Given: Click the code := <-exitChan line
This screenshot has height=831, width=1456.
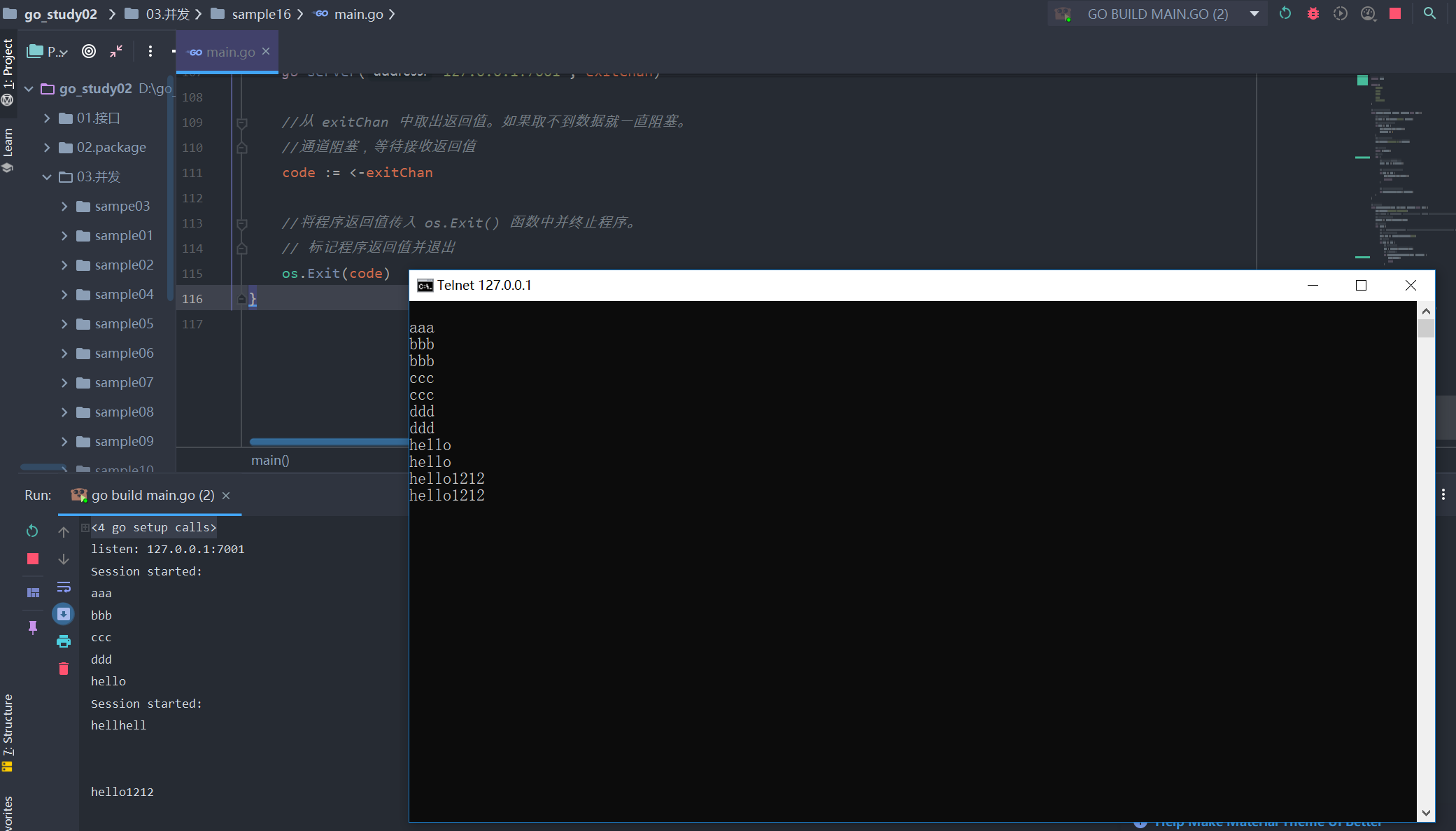Looking at the screenshot, I should tap(358, 173).
